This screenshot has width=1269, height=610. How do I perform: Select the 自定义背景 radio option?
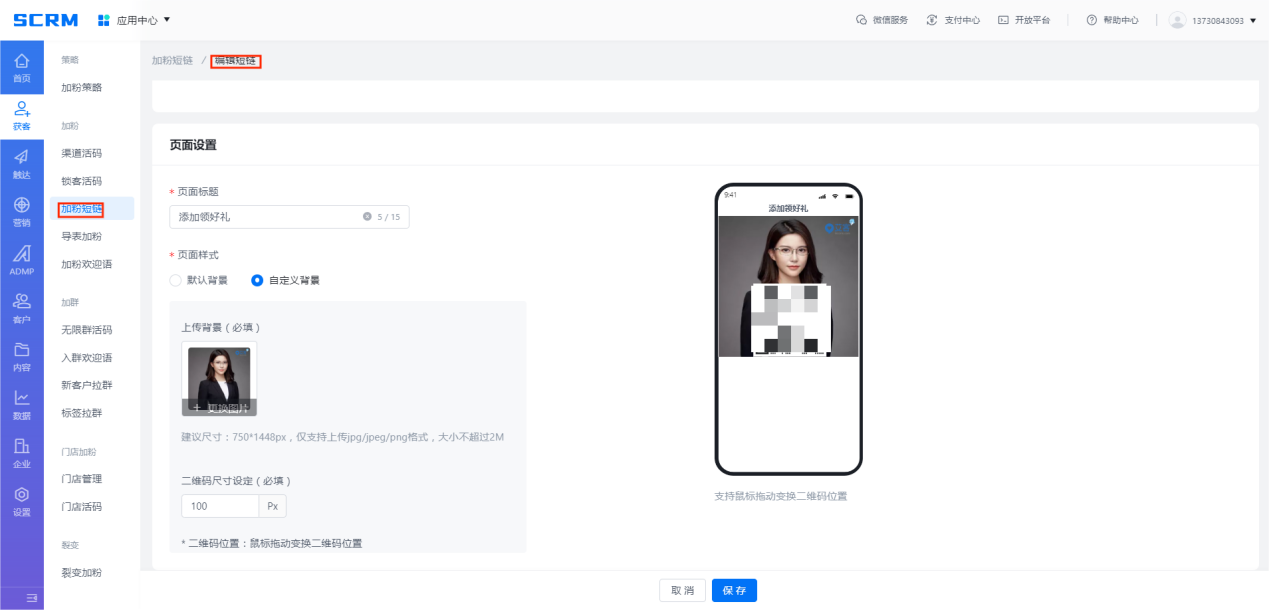click(257, 280)
